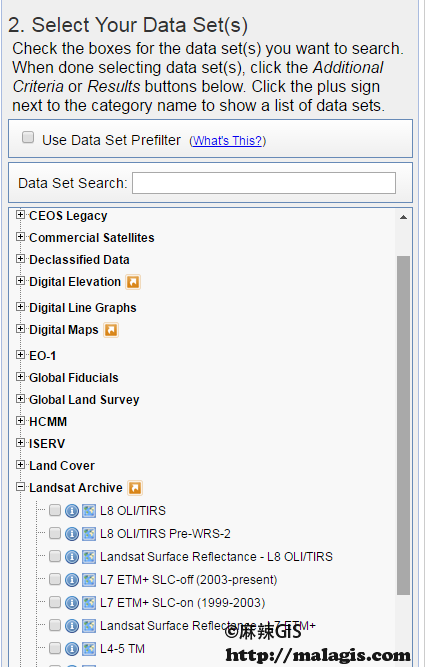The image size is (425, 667).
Task: Click the Data Set Search field
Action: (x=264, y=183)
